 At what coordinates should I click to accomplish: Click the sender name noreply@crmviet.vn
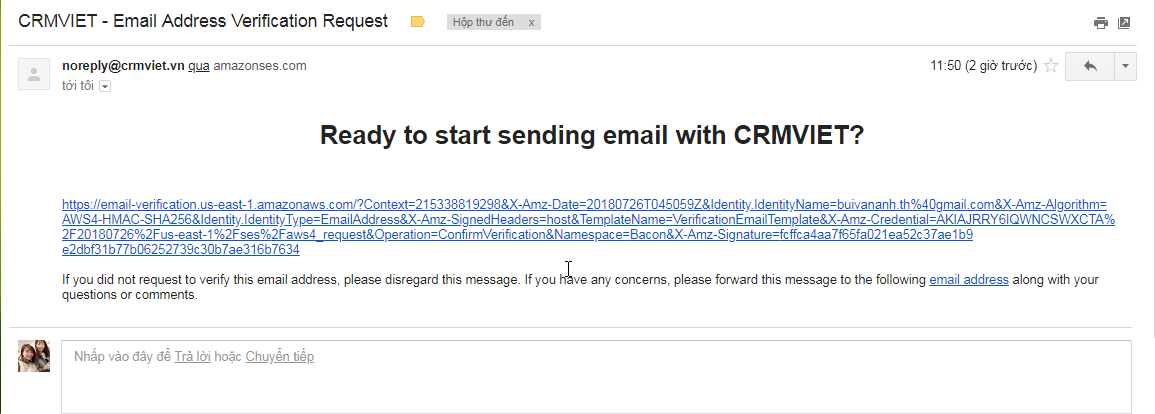coord(123,66)
